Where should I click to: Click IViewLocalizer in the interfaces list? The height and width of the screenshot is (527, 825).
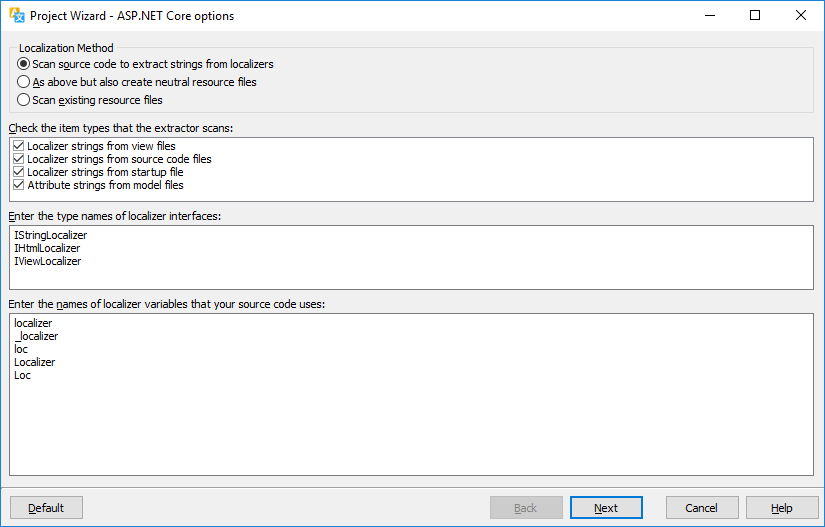[x=48, y=261]
